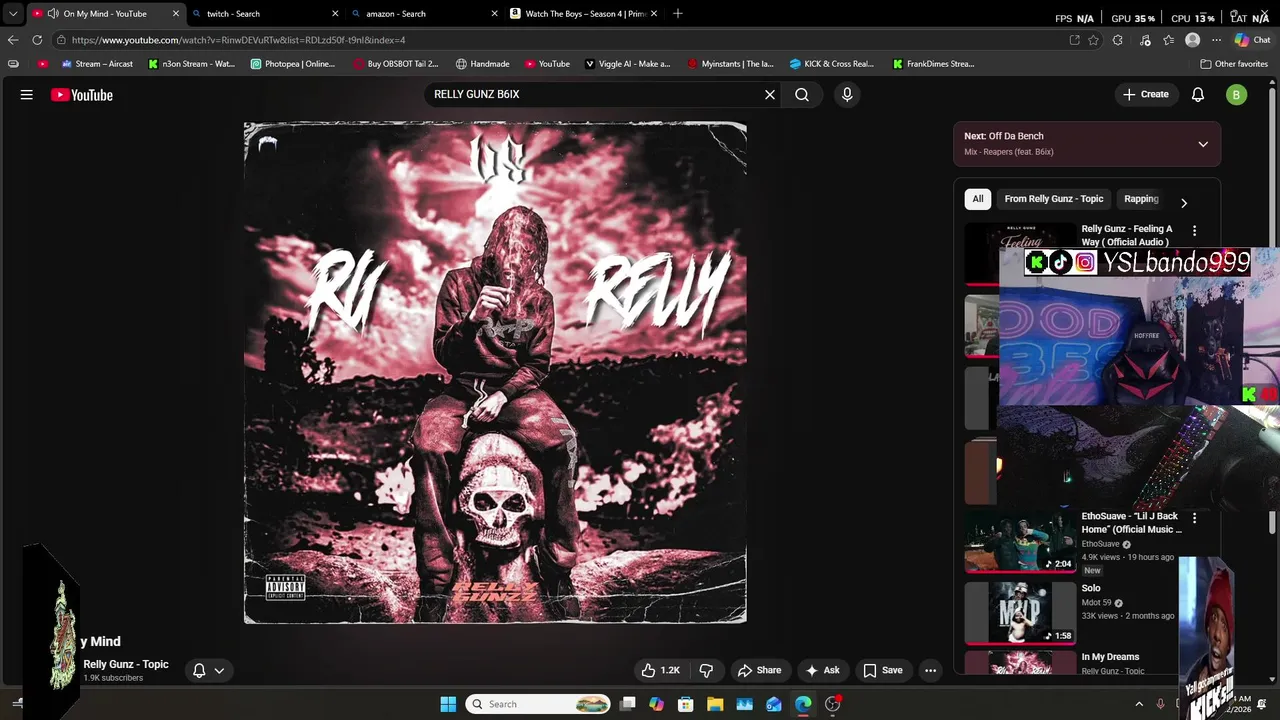Dislike the video with thumbs down

[x=706, y=670]
